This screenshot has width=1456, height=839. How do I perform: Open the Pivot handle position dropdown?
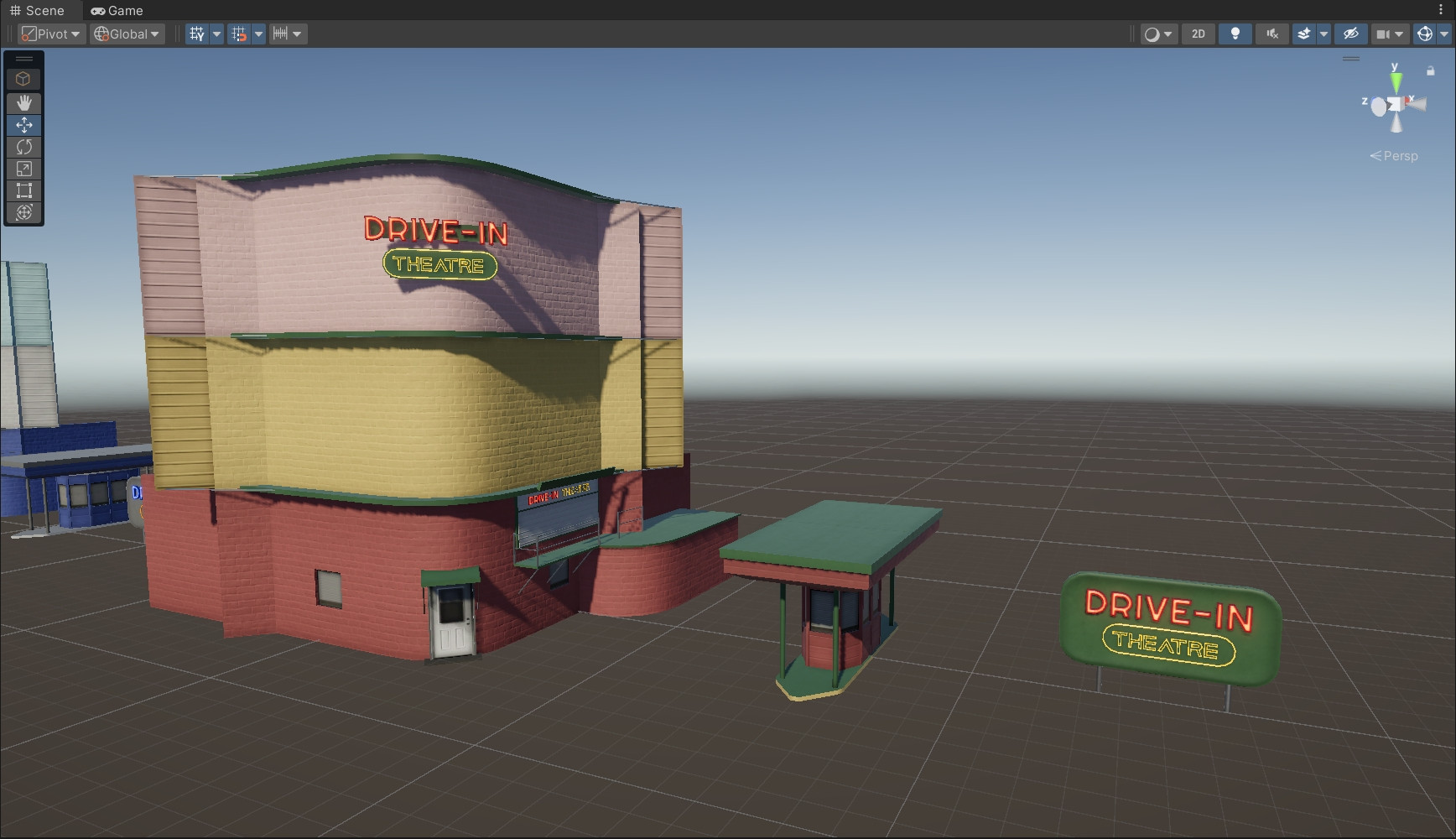[x=51, y=34]
